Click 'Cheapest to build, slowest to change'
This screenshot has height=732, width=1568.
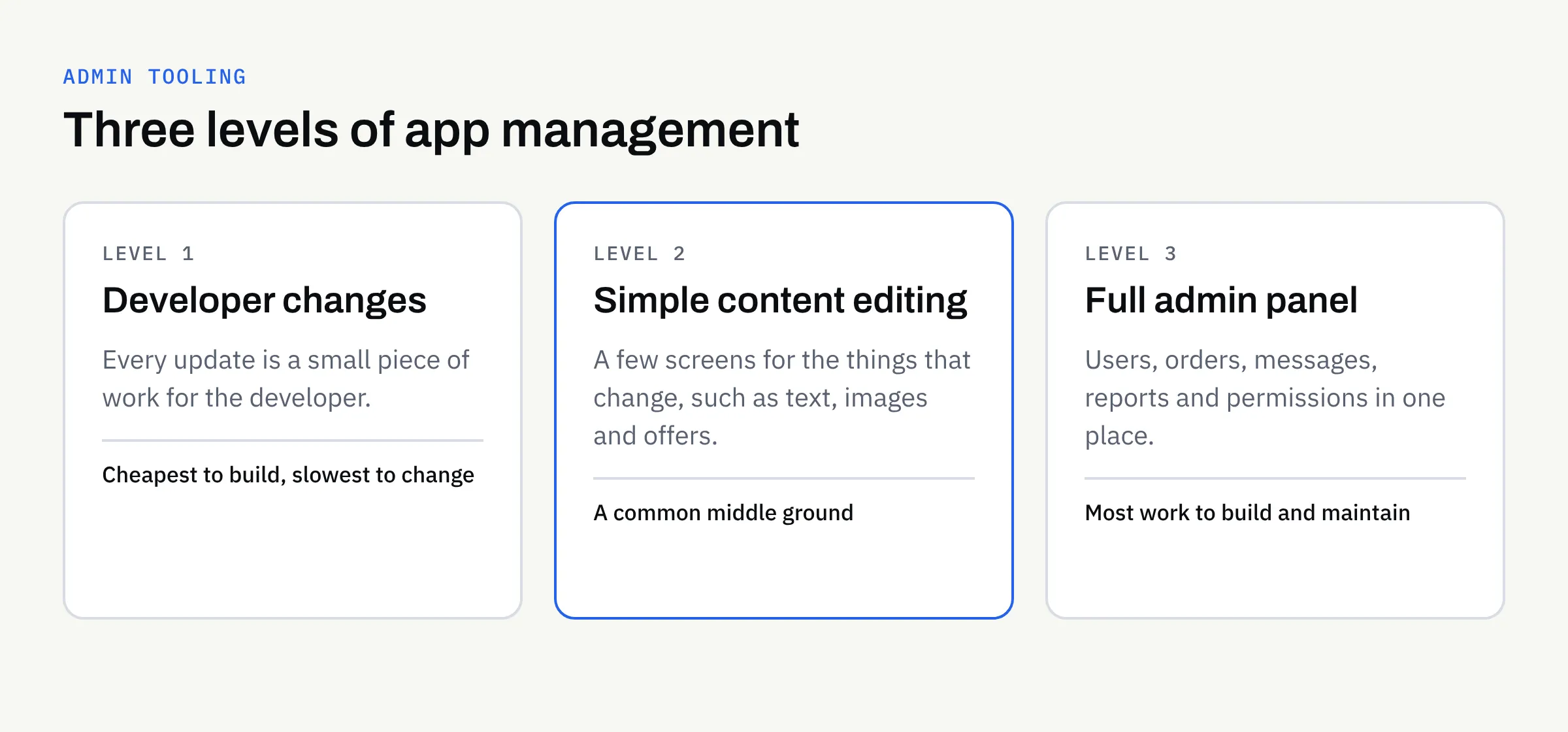point(288,475)
